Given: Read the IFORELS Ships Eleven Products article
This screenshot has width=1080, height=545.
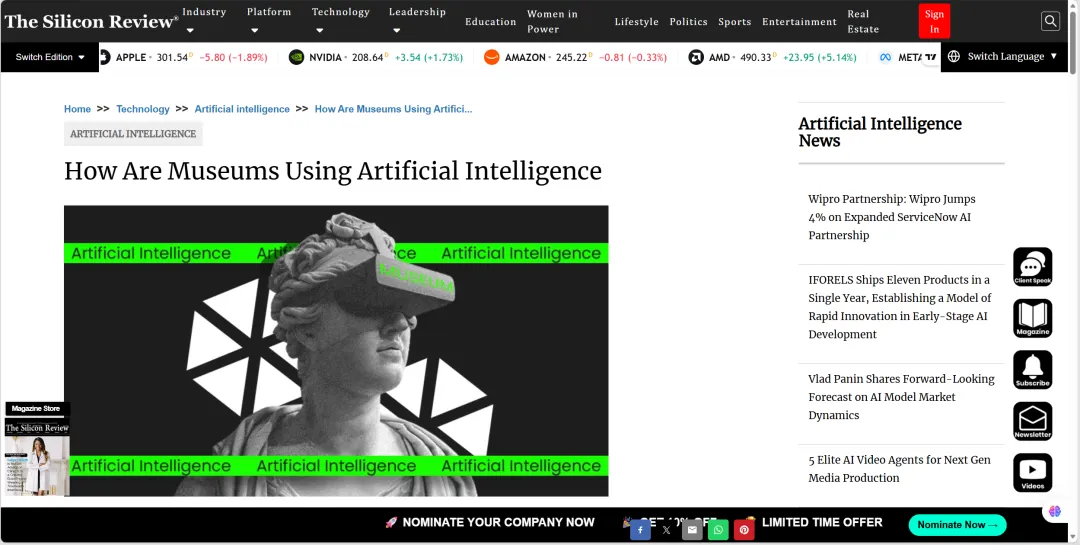Looking at the screenshot, I should click(x=902, y=307).
